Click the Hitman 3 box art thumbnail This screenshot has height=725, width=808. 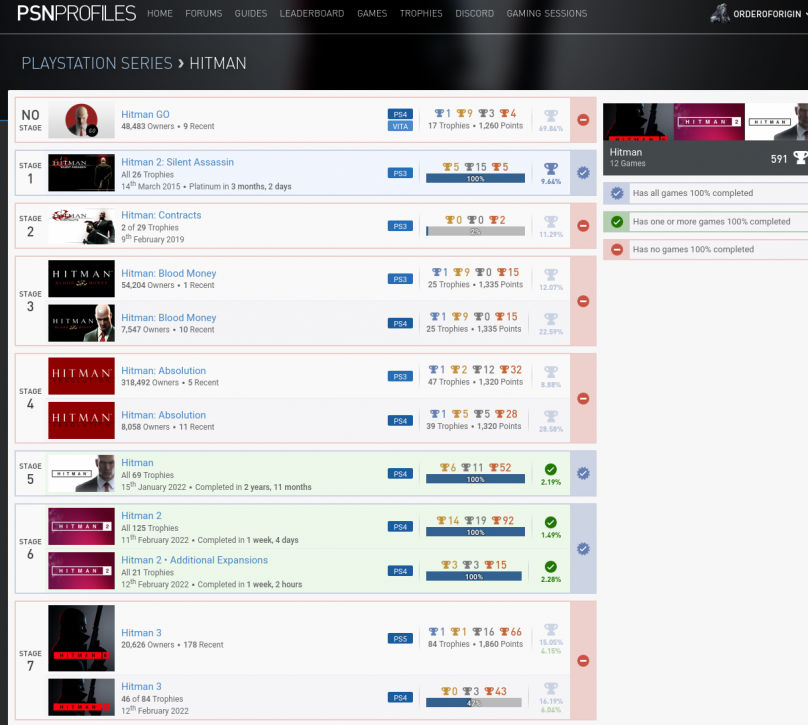81,637
